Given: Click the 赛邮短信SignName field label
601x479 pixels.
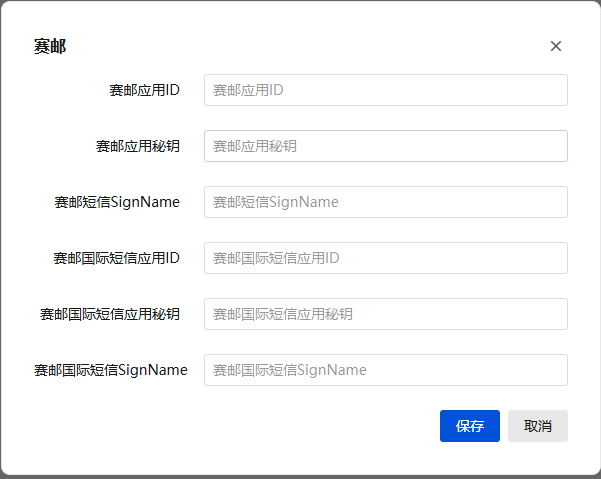Looking at the screenshot, I should point(117,202).
